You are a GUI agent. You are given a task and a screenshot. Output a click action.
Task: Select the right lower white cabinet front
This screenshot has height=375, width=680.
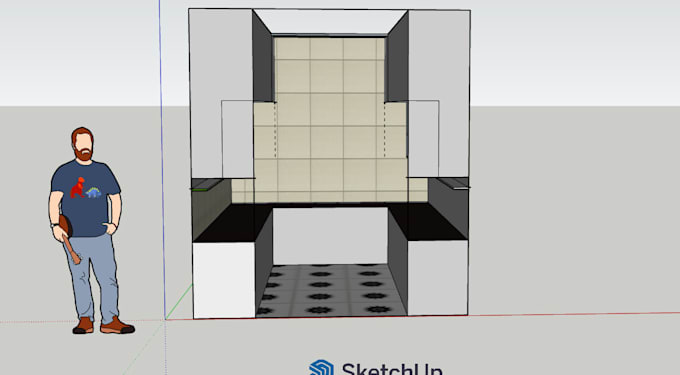coord(438,277)
